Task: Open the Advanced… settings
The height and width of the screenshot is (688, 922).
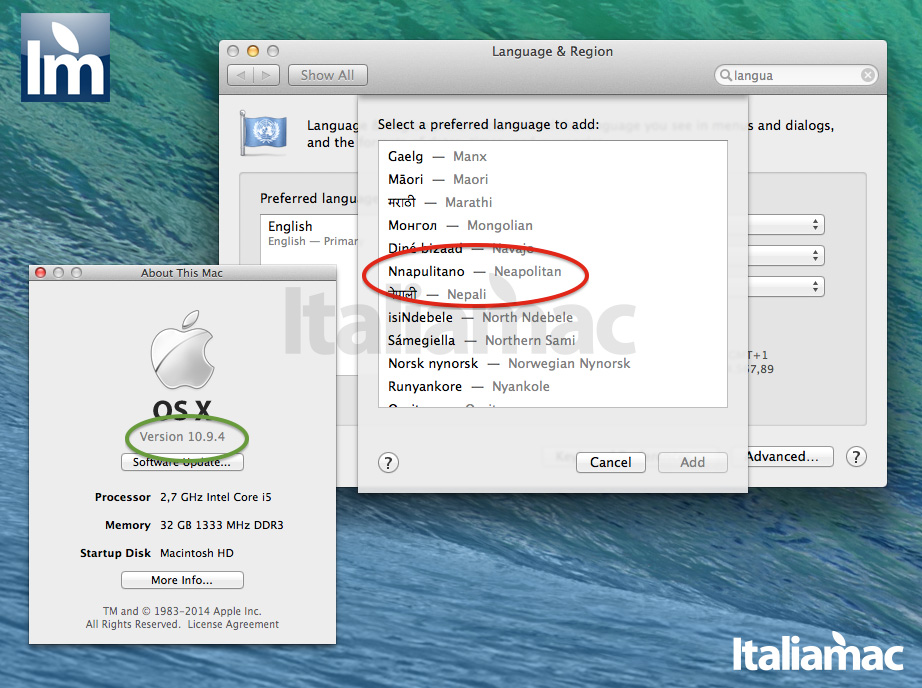Action: point(789,457)
